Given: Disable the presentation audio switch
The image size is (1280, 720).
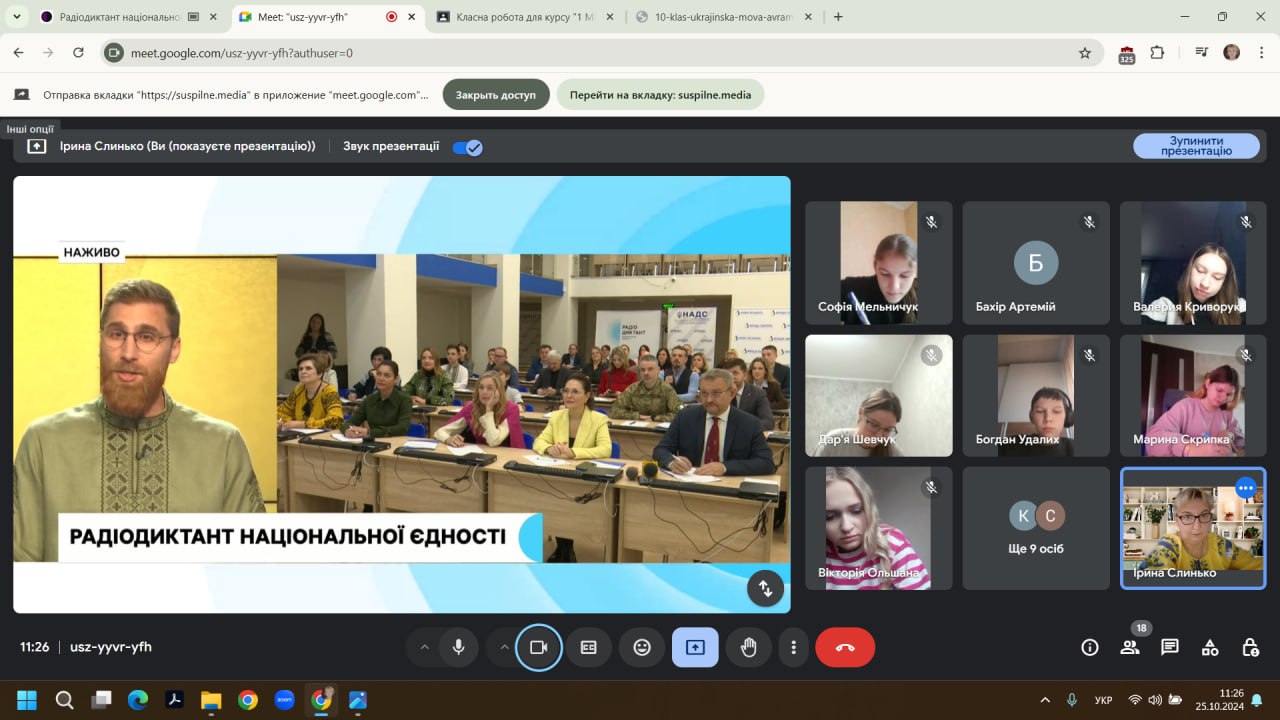Looking at the screenshot, I should coord(467,147).
